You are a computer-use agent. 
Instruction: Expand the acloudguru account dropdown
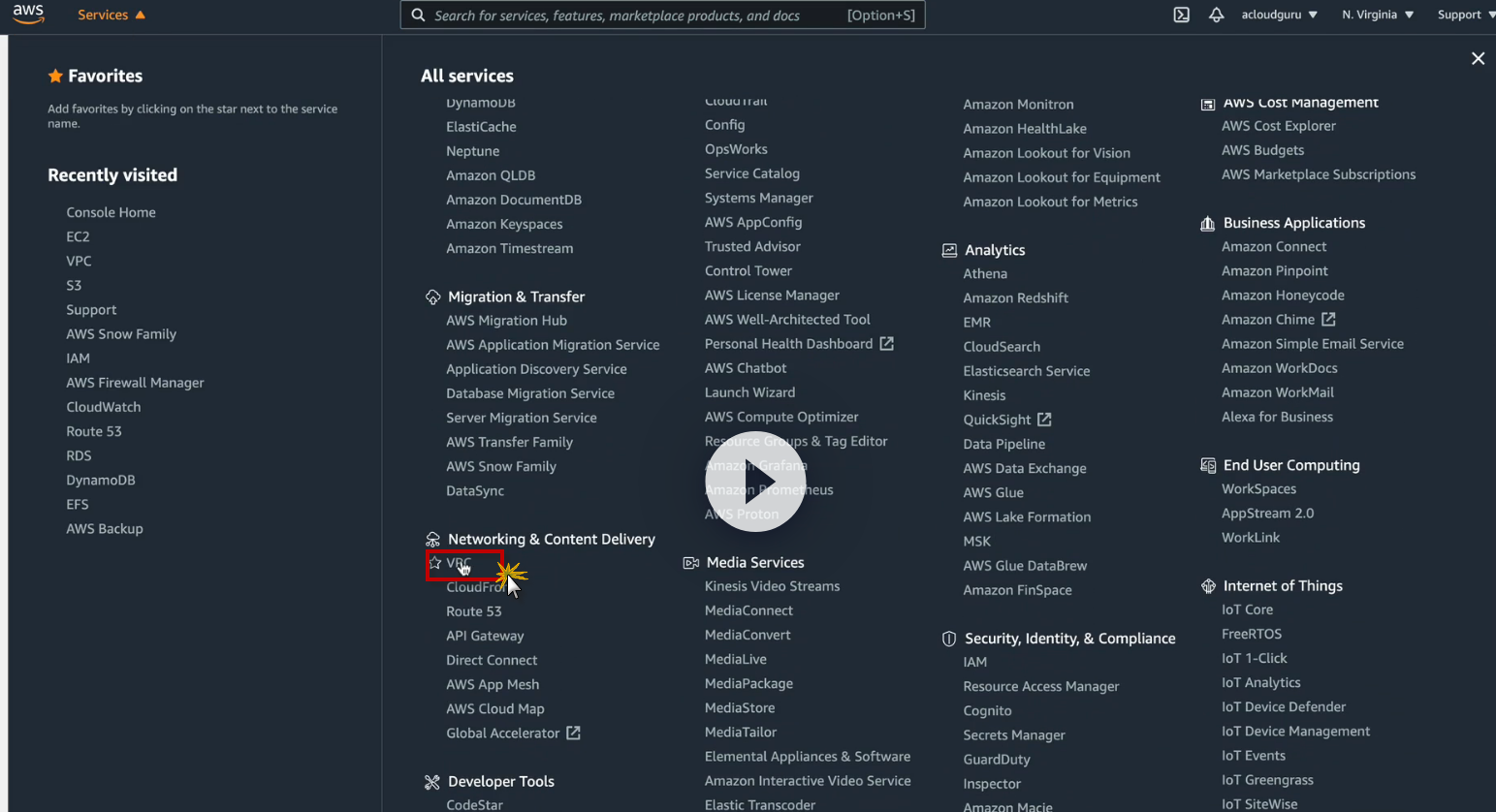tap(1279, 15)
